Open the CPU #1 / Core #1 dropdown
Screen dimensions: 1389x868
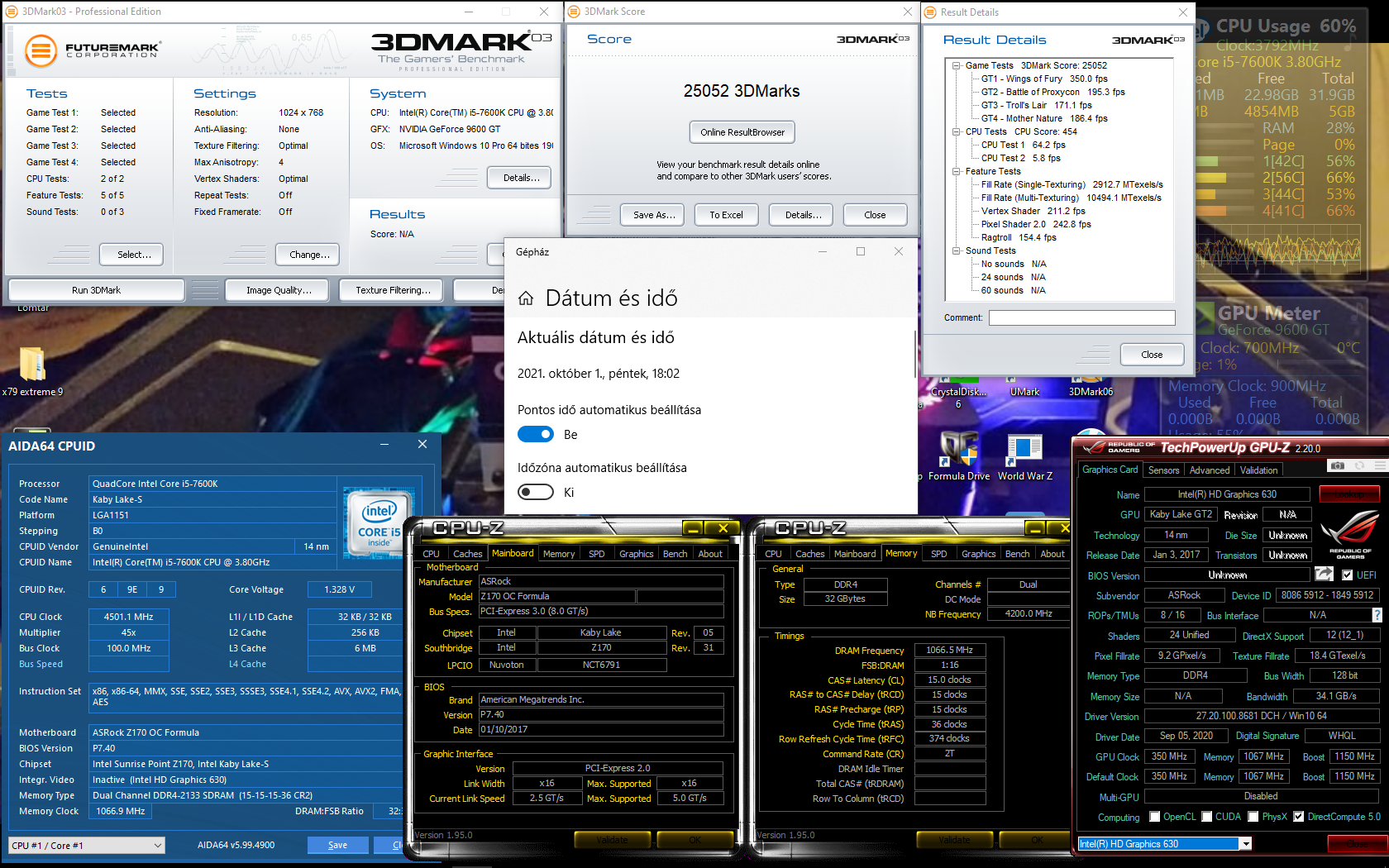(x=87, y=845)
